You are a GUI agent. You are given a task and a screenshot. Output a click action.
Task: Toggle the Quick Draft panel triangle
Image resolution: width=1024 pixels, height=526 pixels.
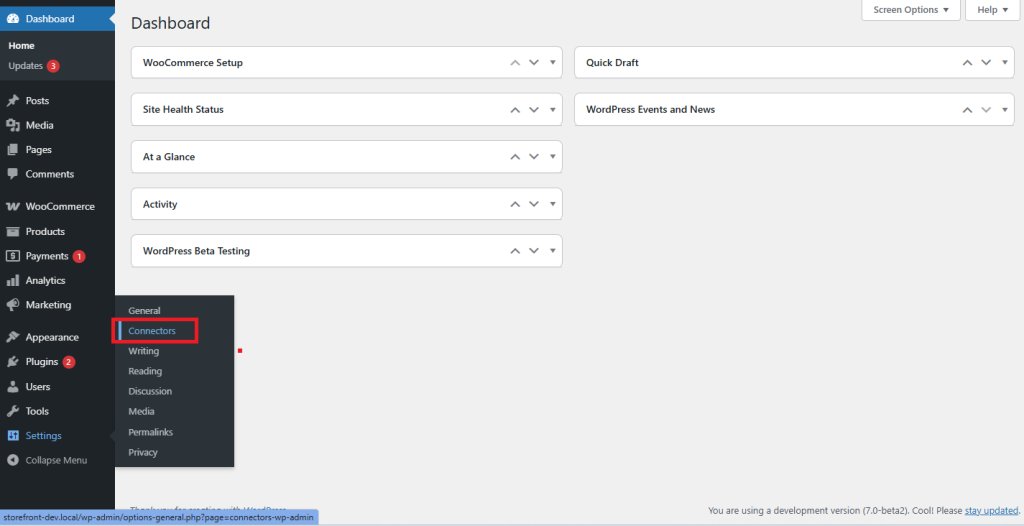coord(1005,63)
